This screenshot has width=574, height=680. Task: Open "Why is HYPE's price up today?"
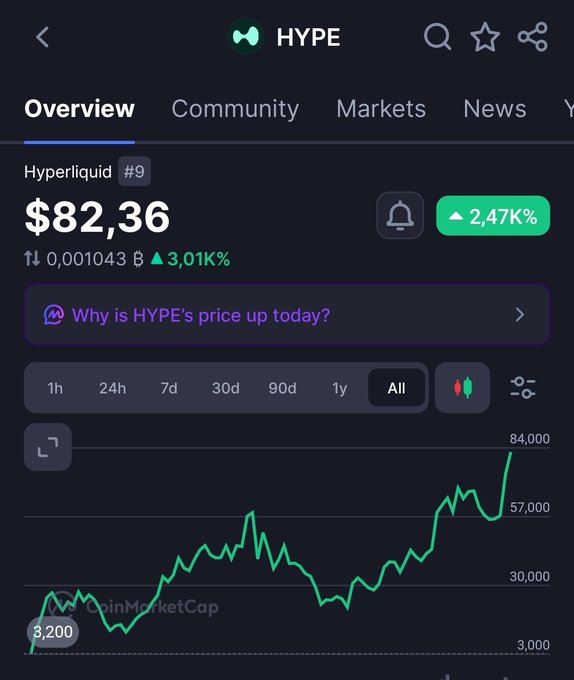coord(287,315)
